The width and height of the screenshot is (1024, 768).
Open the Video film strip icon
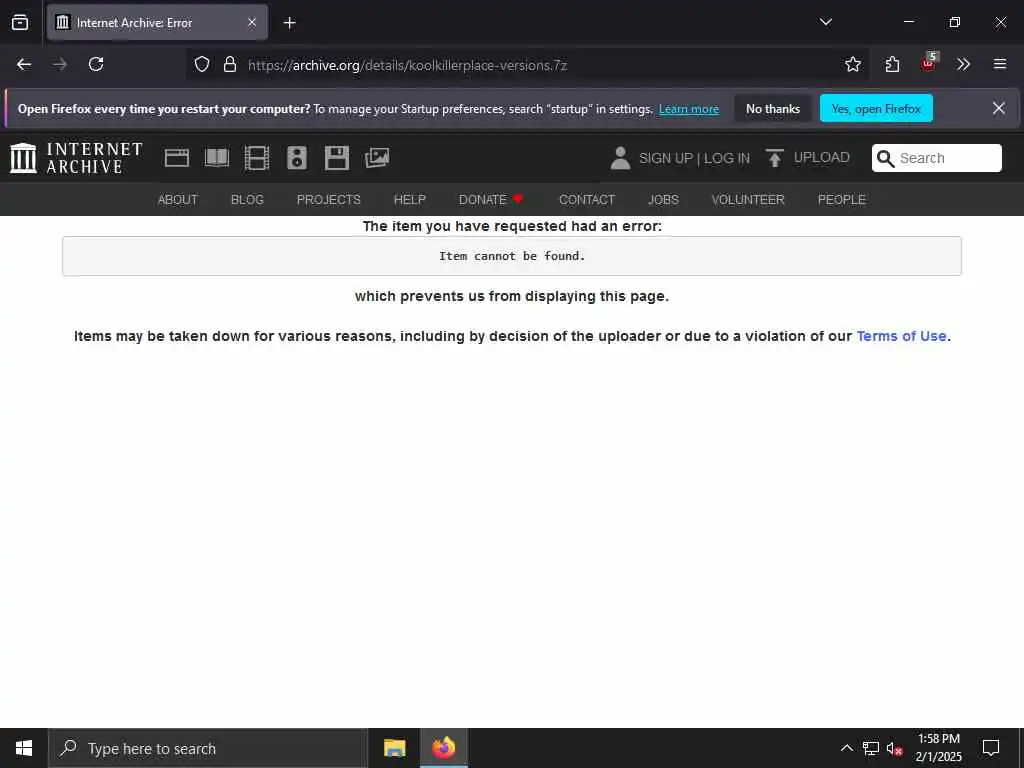tap(257, 158)
